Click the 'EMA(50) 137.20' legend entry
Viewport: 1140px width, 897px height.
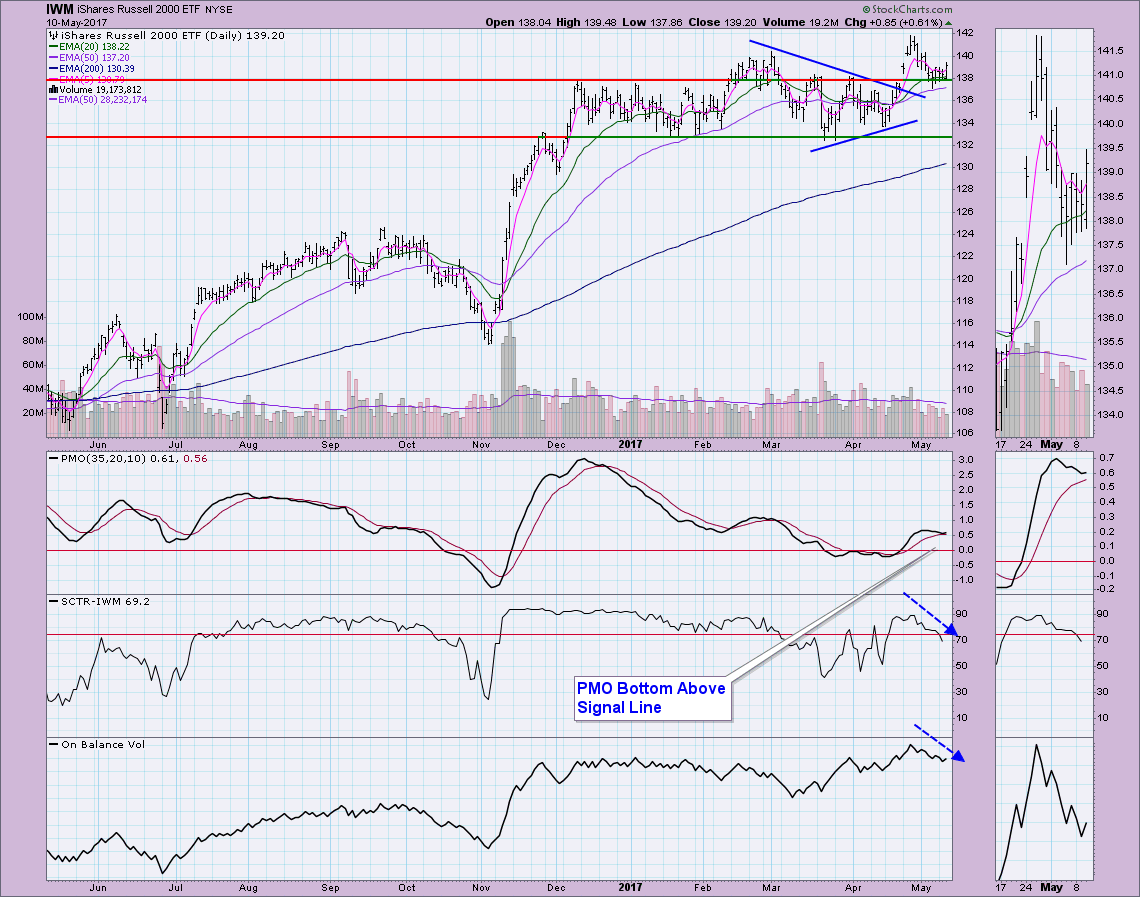(x=95, y=57)
